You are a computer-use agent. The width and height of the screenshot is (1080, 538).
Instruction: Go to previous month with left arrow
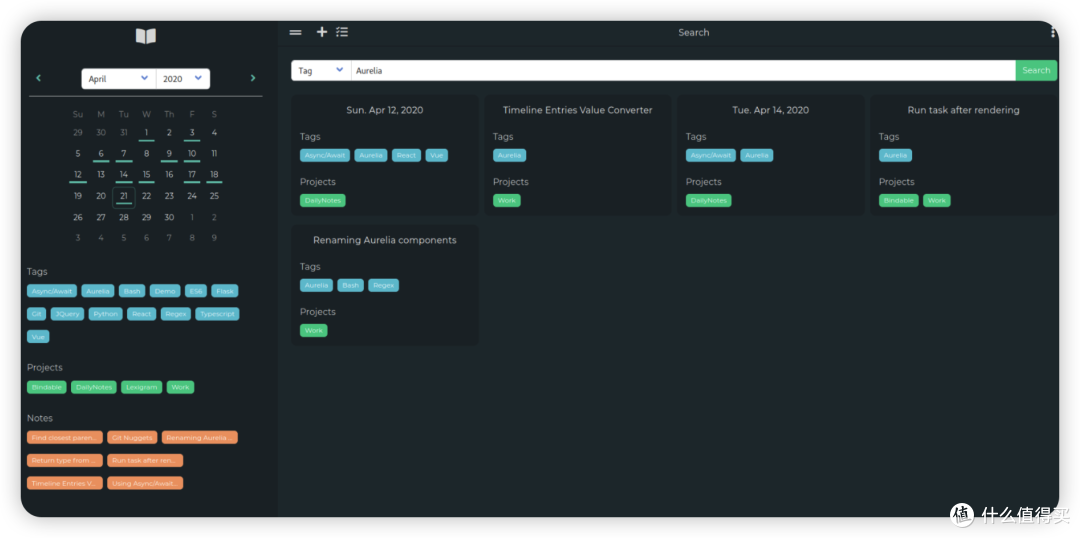click(38, 78)
